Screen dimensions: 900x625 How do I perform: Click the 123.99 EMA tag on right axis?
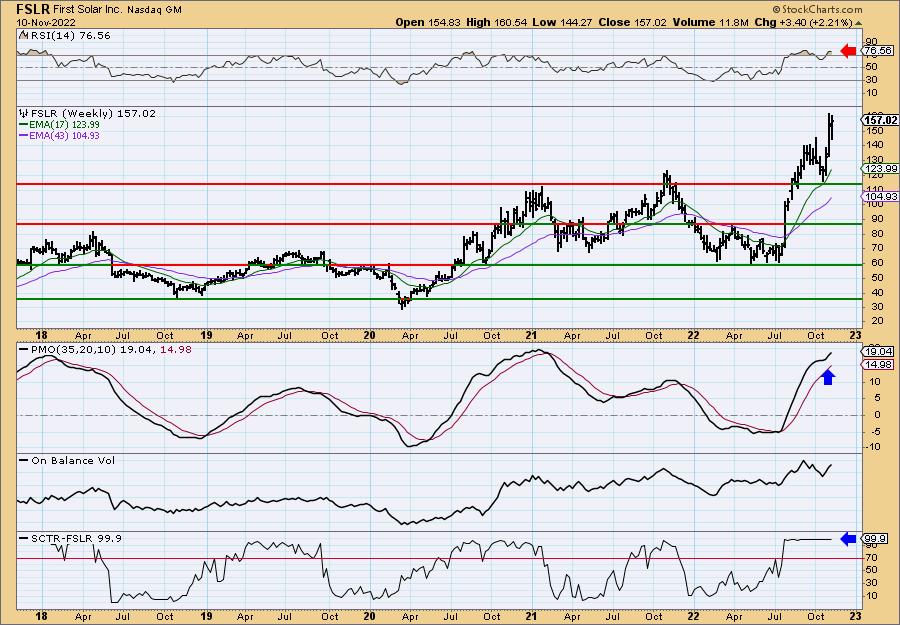pyautogui.click(x=878, y=168)
